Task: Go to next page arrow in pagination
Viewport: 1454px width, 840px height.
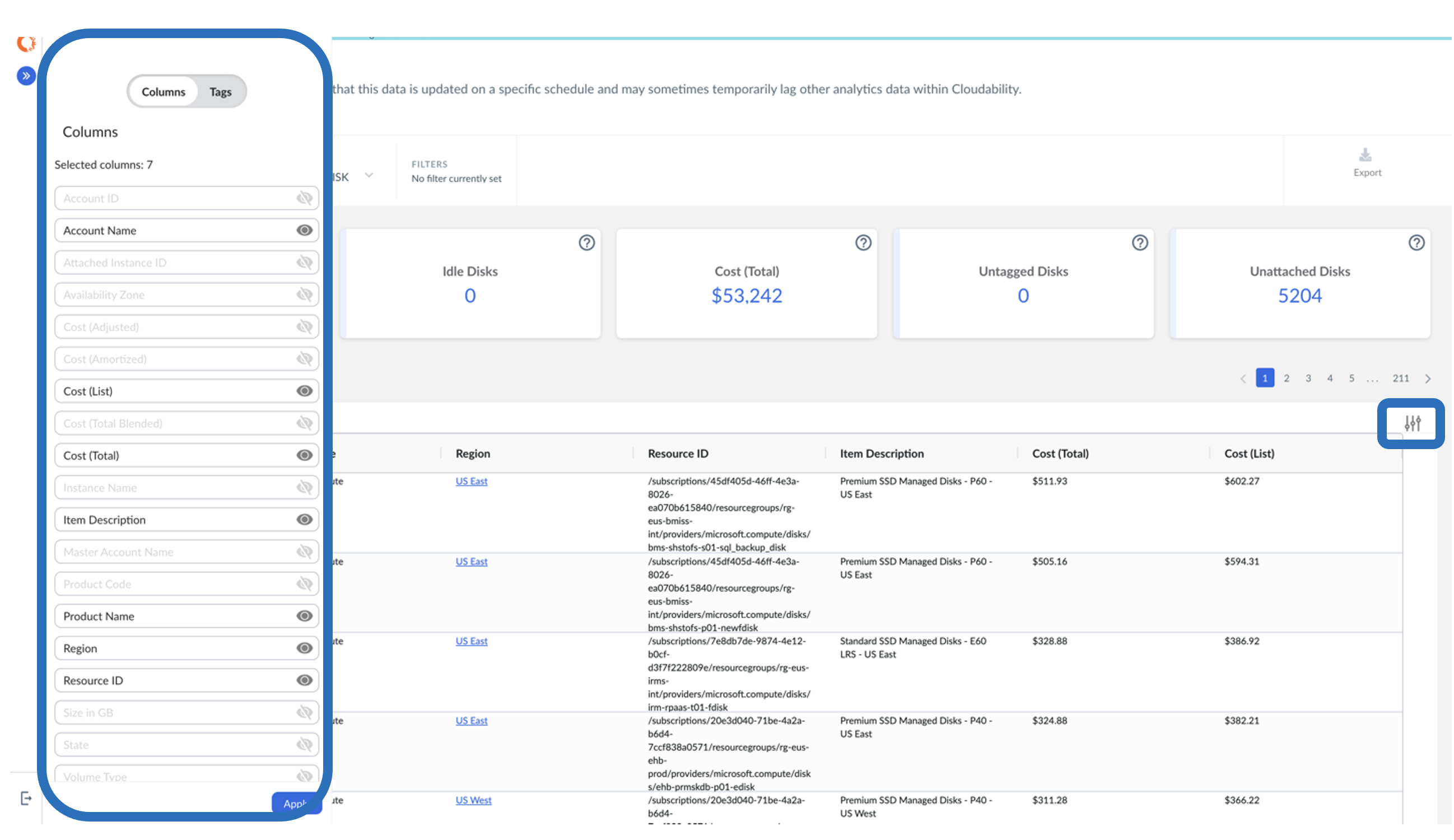Action: [1429, 379]
